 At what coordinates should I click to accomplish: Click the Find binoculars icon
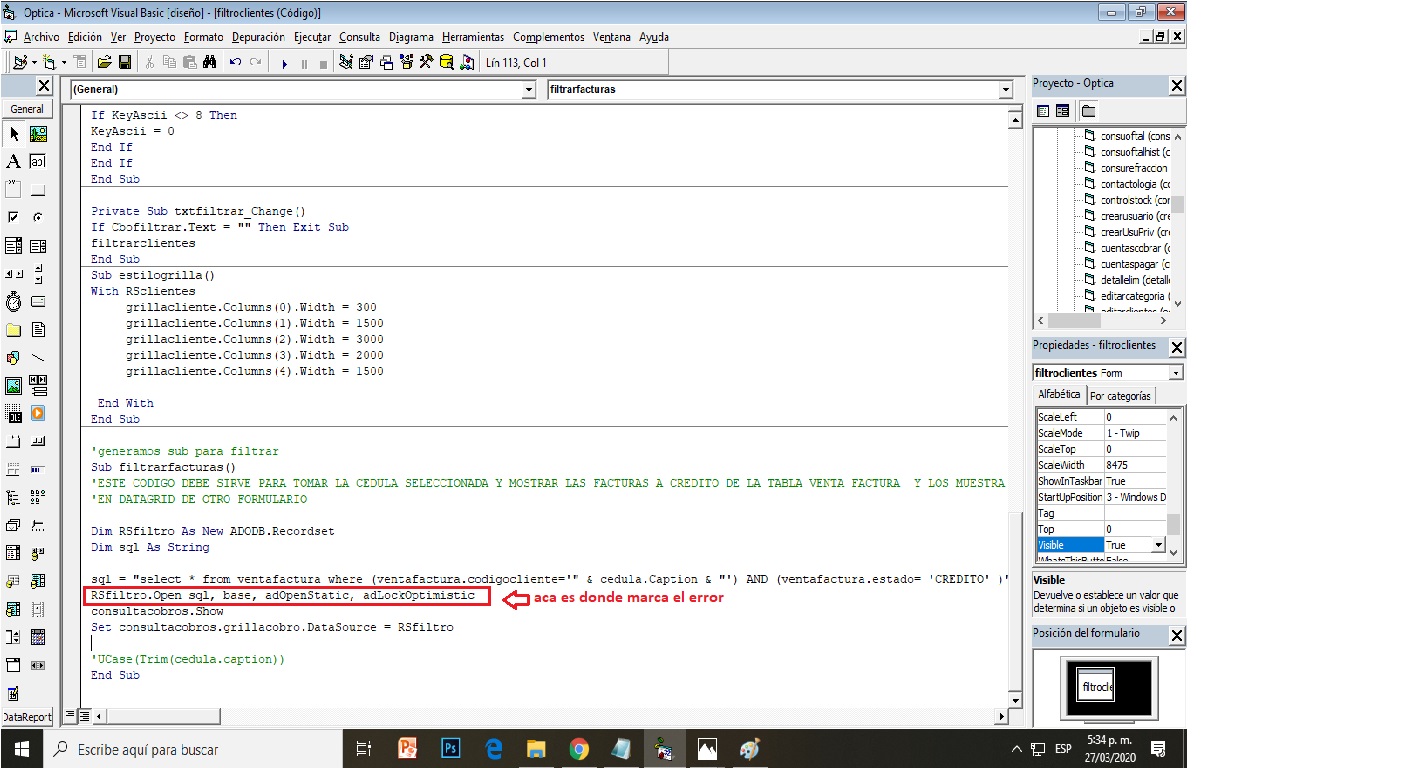pos(210,62)
